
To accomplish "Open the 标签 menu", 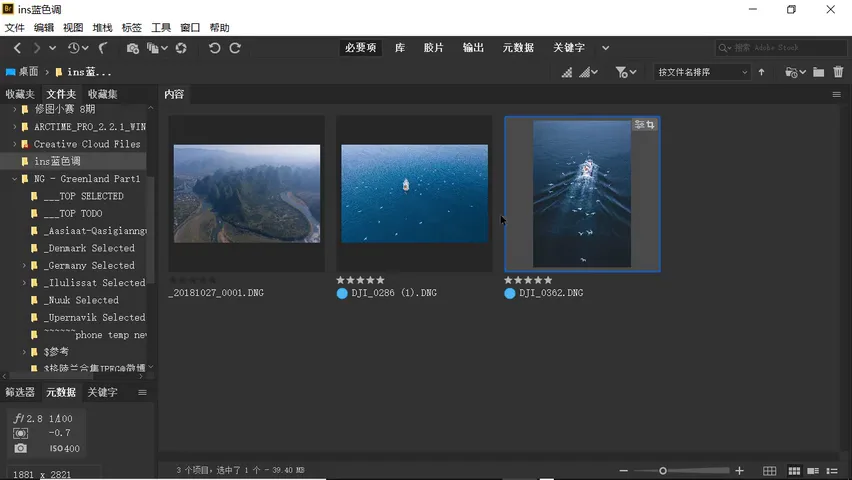I will point(131,28).
